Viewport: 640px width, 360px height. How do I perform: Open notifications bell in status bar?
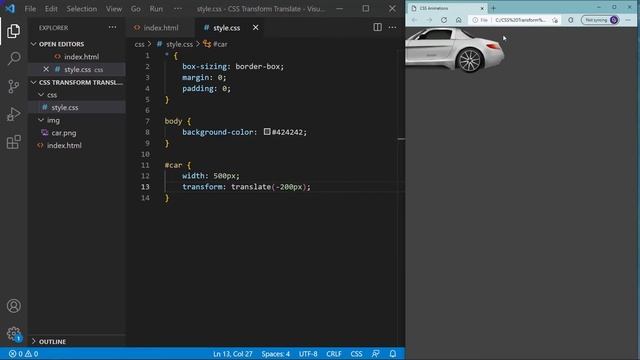coord(393,354)
